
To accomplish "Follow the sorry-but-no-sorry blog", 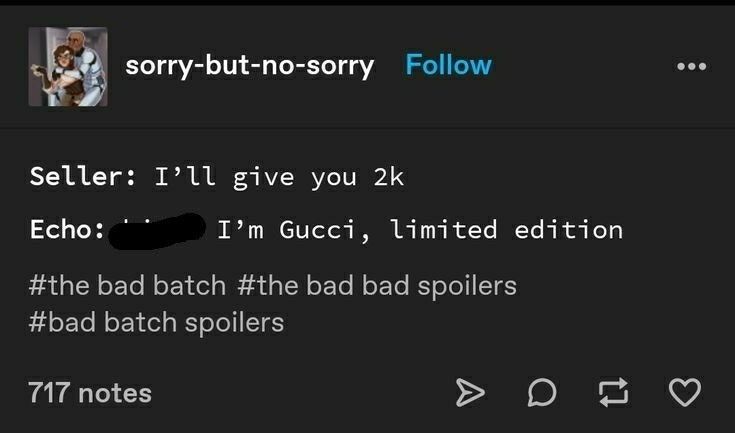I will click(x=449, y=65).
